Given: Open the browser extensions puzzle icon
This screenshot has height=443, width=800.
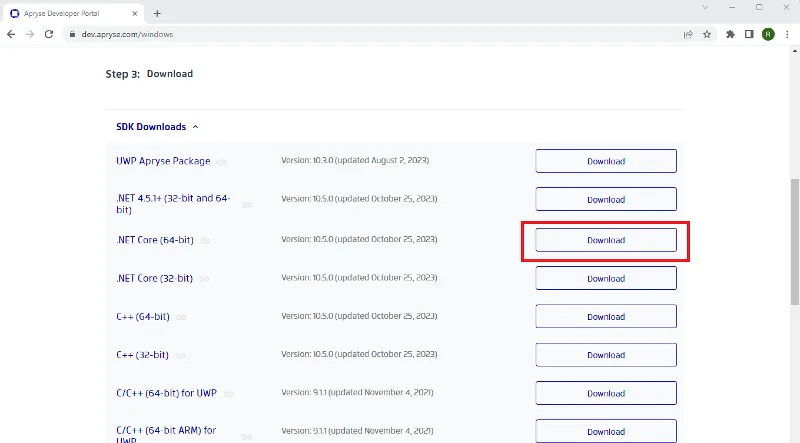Looking at the screenshot, I should [x=730, y=34].
